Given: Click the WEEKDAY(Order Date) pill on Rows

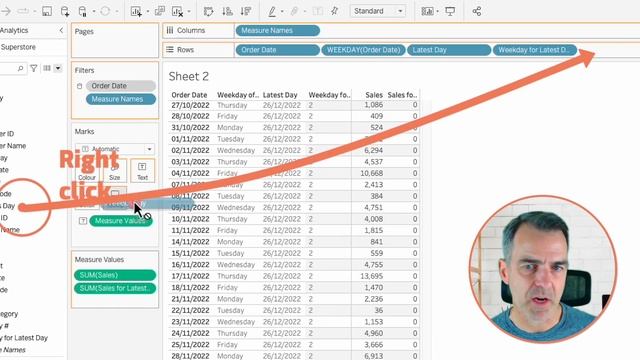Looking at the screenshot, I should point(363,50).
